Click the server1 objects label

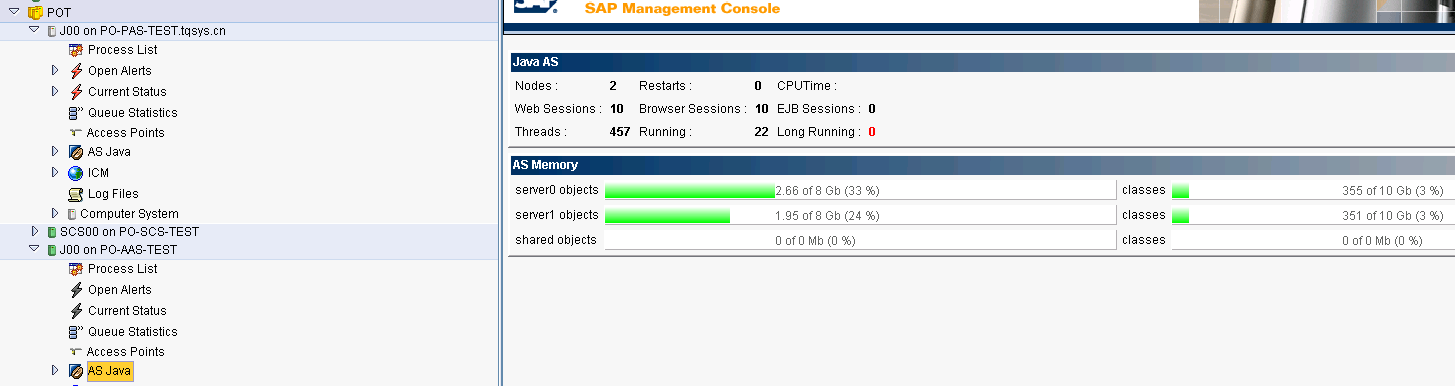557,215
